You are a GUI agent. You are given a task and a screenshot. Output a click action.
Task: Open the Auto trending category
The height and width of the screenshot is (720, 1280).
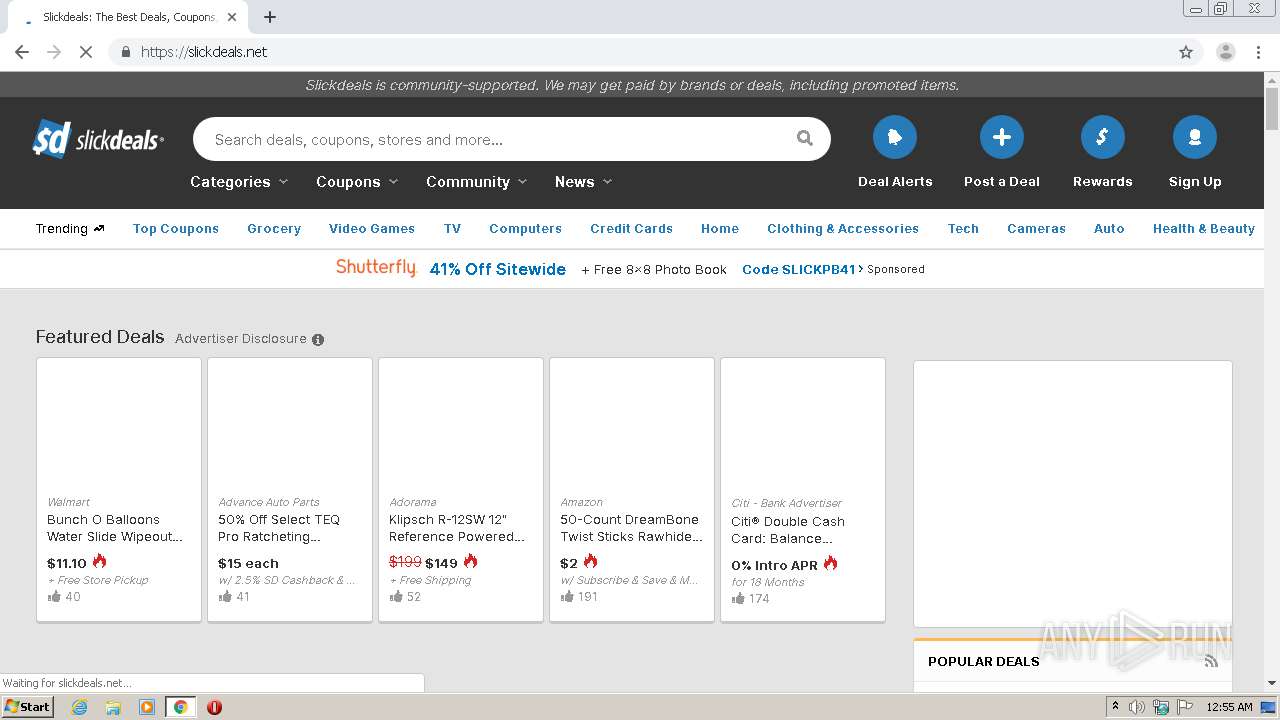(1109, 229)
